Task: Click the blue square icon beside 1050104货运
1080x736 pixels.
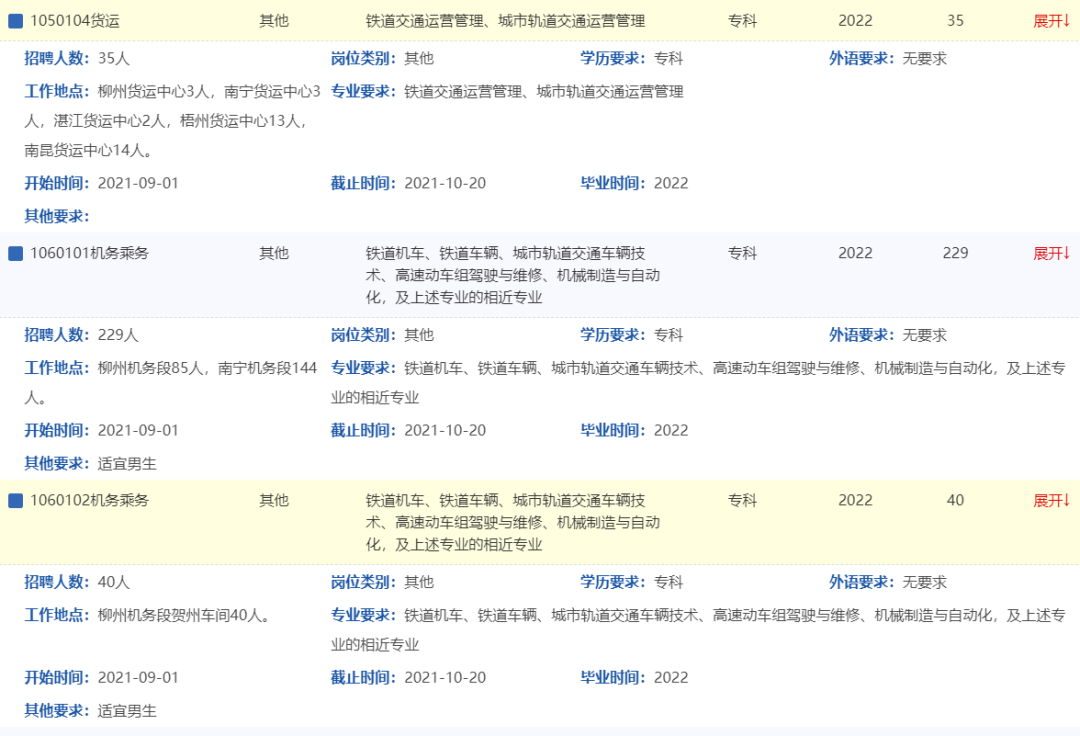Action: point(15,21)
